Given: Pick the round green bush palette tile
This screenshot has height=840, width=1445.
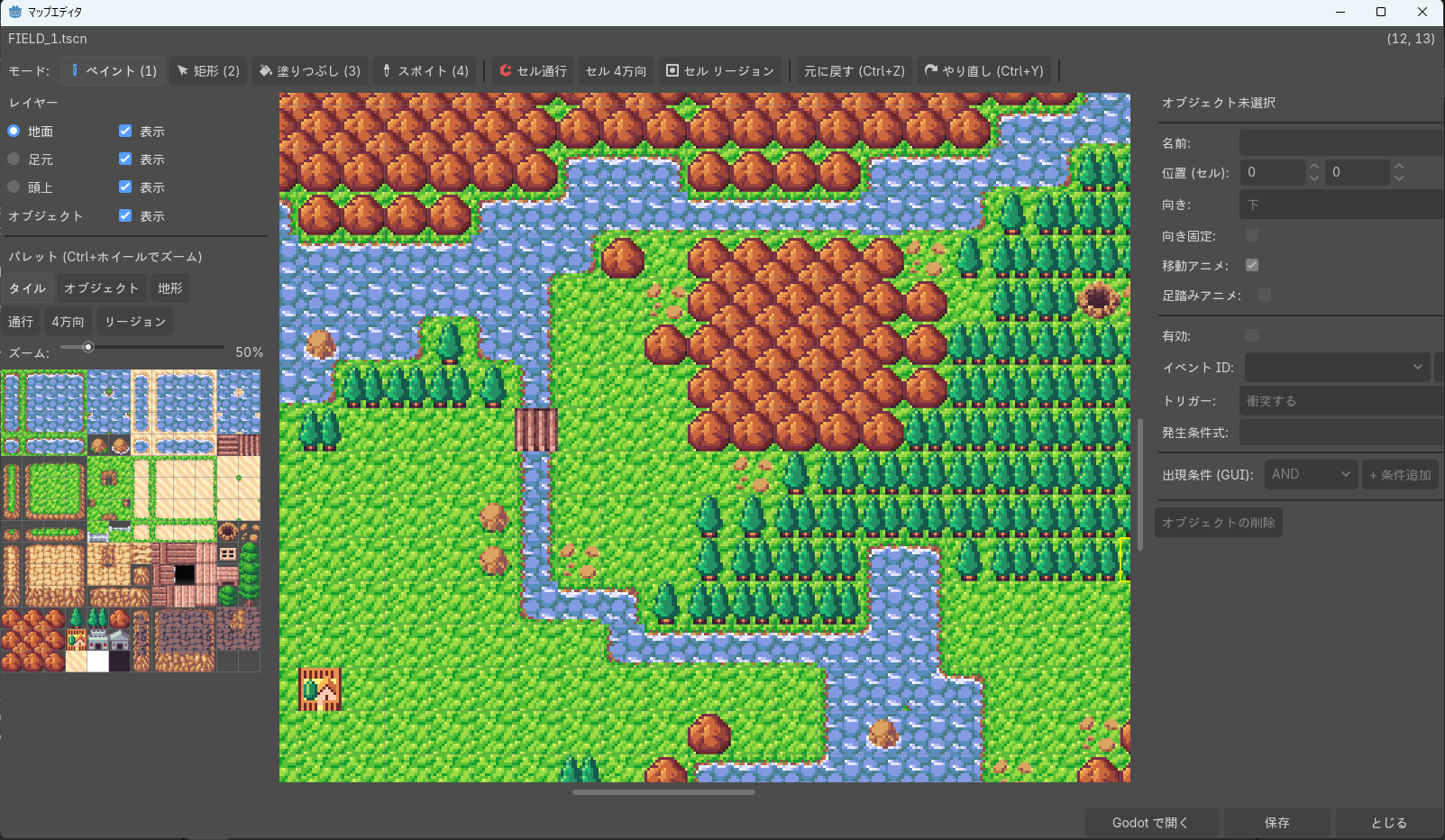Looking at the screenshot, I should 228,596.
